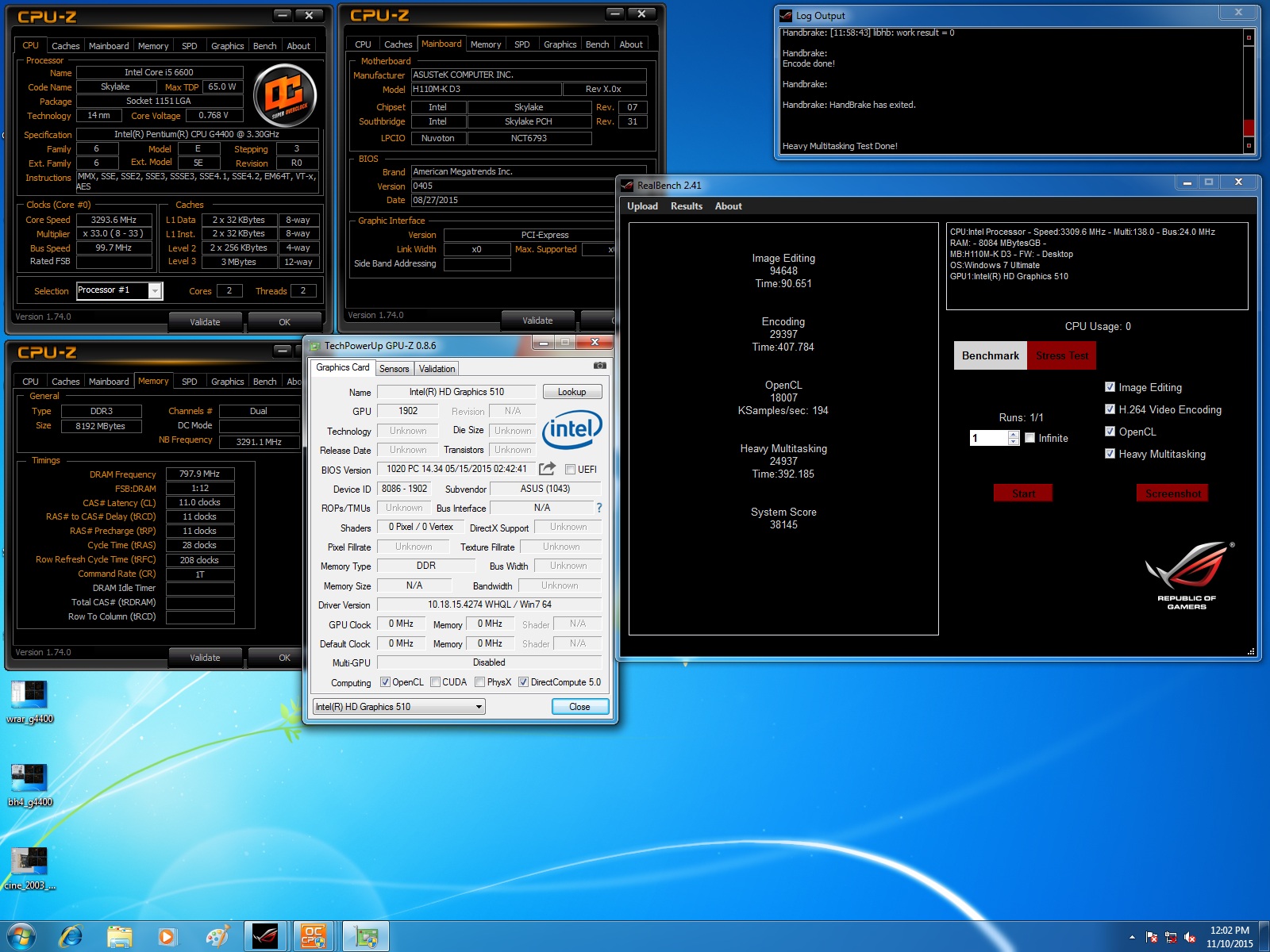Uncheck Image Editing in RealBench

pos(1110,387)
